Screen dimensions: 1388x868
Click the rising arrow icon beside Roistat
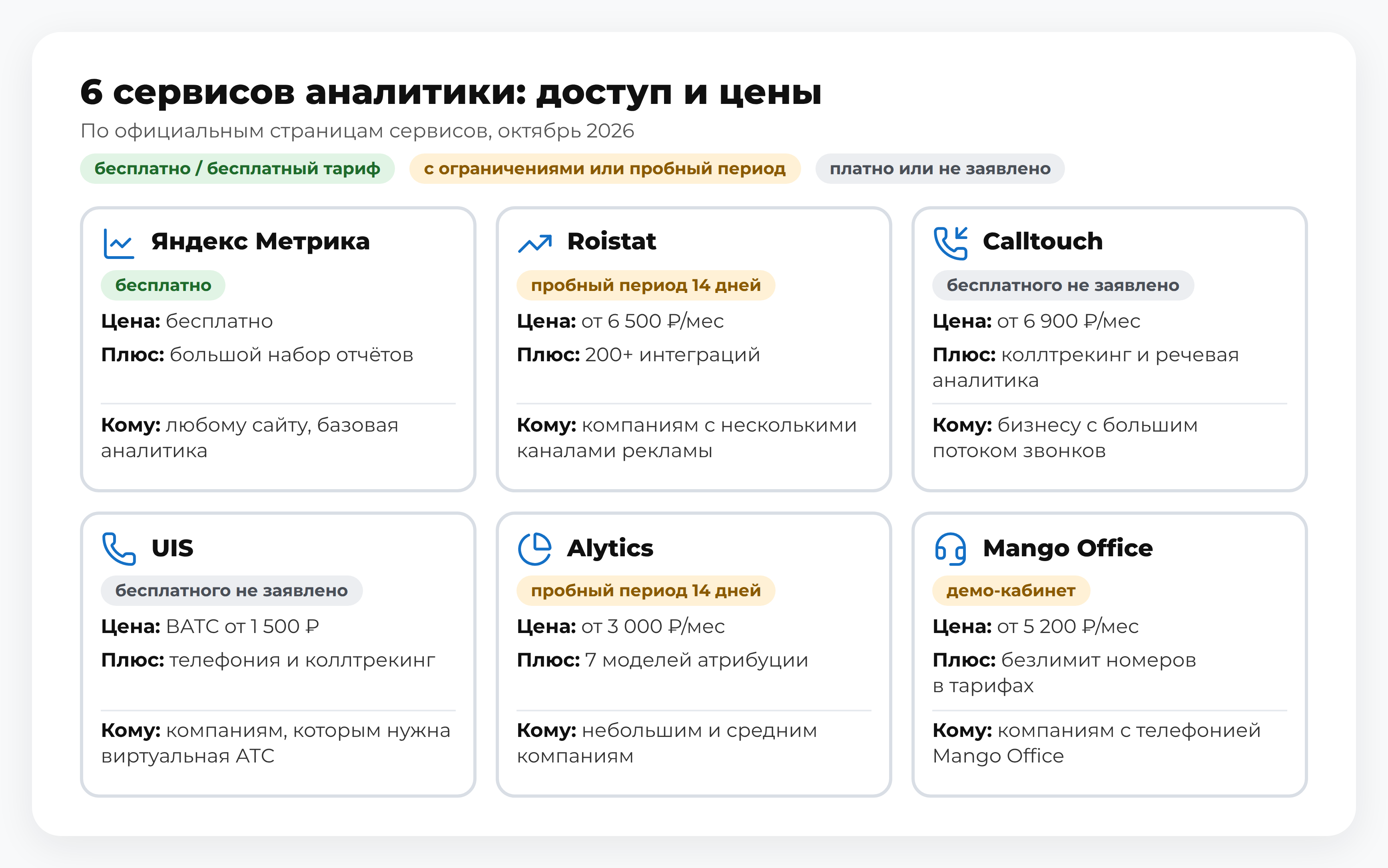click(x=534, y=243)
